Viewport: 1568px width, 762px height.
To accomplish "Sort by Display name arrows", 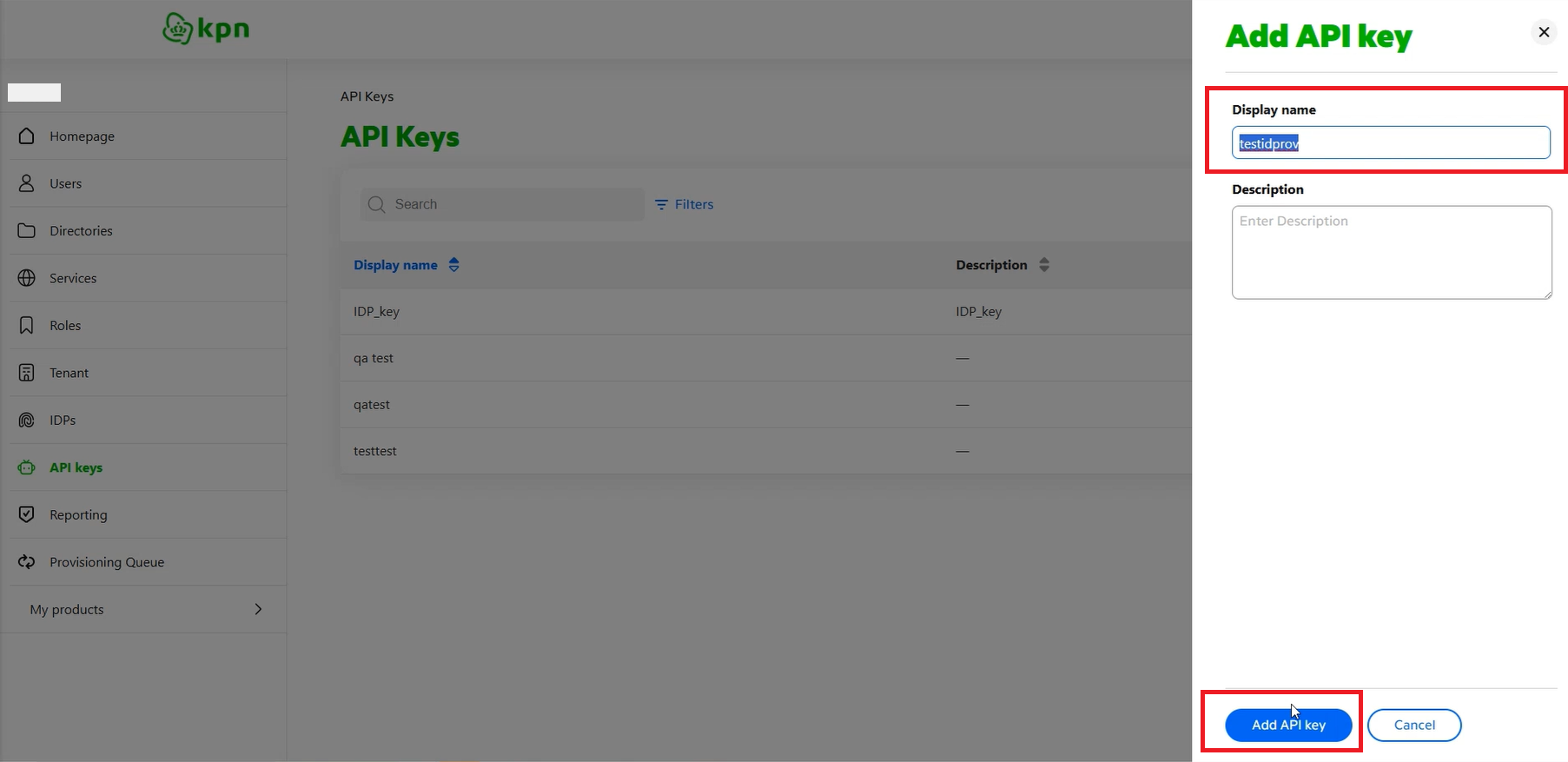I will click(454, 265).
